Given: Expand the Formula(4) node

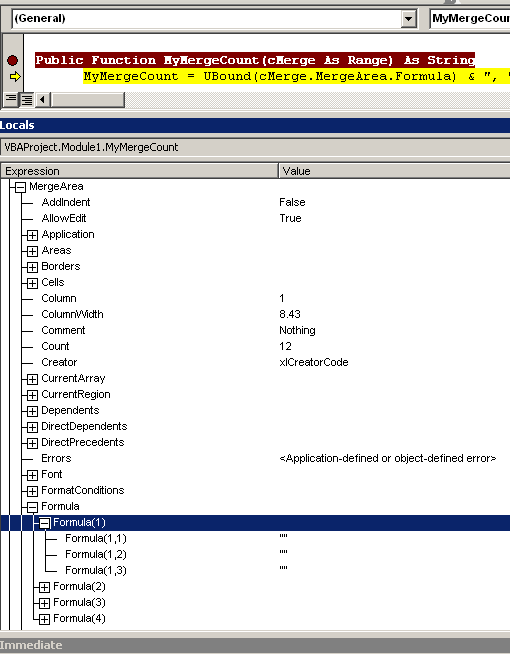Looking at the screenshot, I should coord(45,619).
